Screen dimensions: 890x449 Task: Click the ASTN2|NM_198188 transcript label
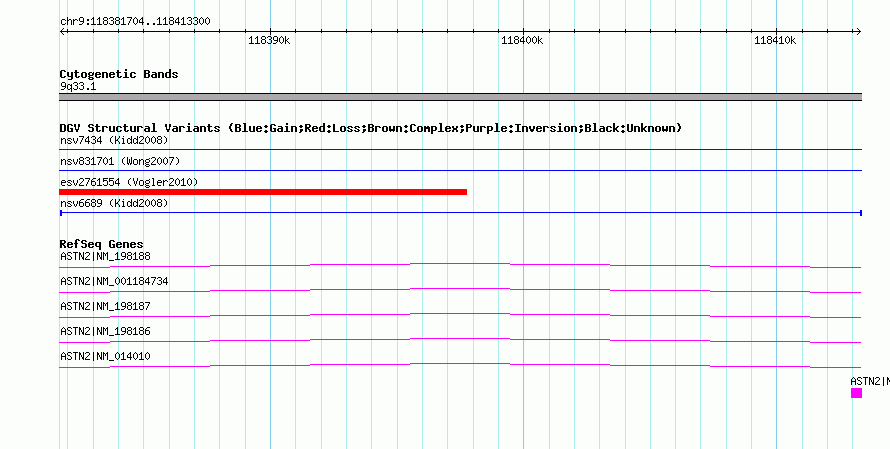point(106,257)
